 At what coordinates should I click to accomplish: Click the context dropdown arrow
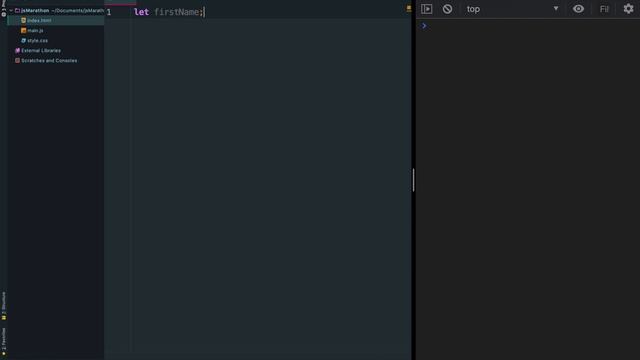tap(556, 9)
